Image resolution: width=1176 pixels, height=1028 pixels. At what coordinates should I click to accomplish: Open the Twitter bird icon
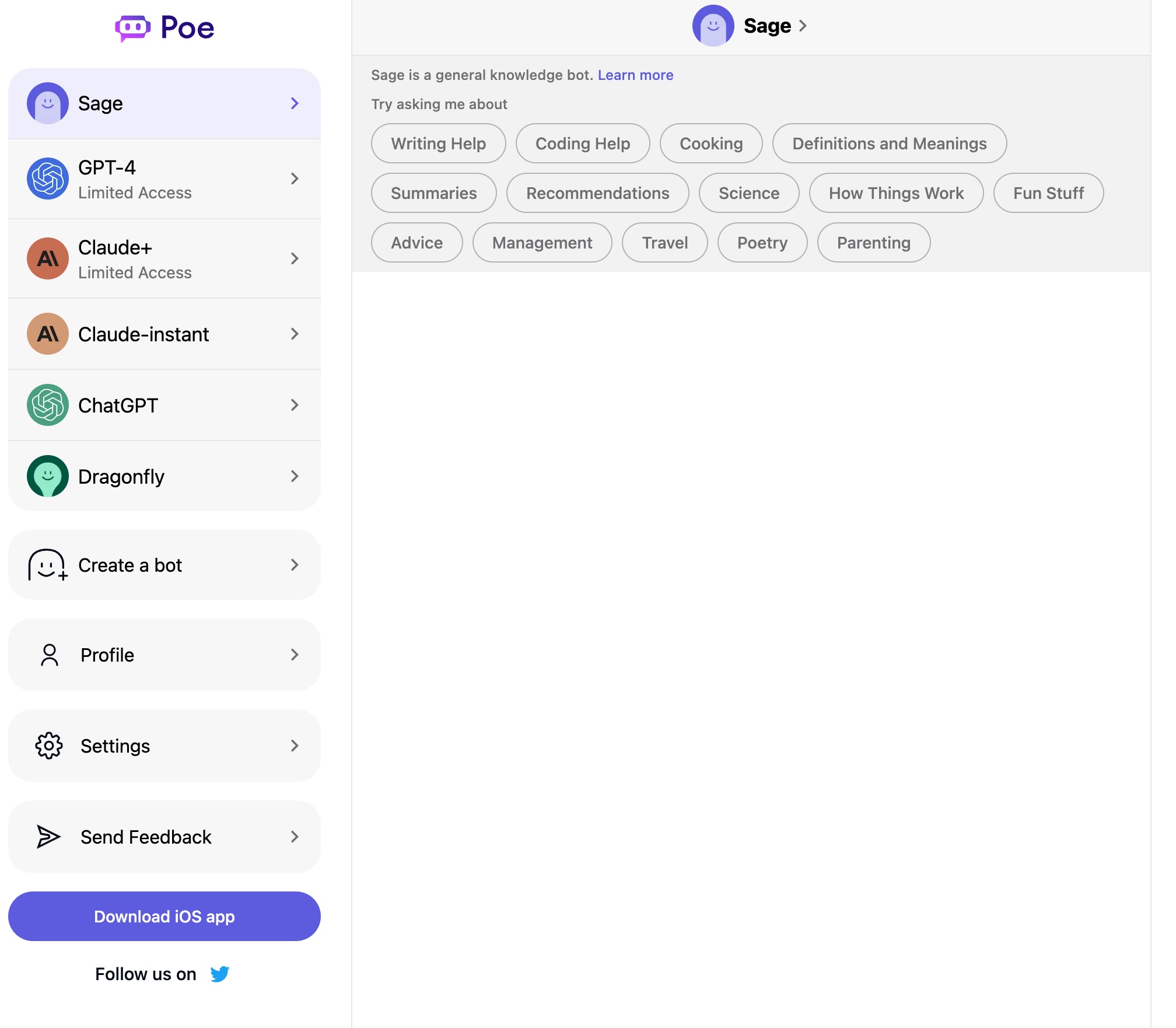pos(220,974)
